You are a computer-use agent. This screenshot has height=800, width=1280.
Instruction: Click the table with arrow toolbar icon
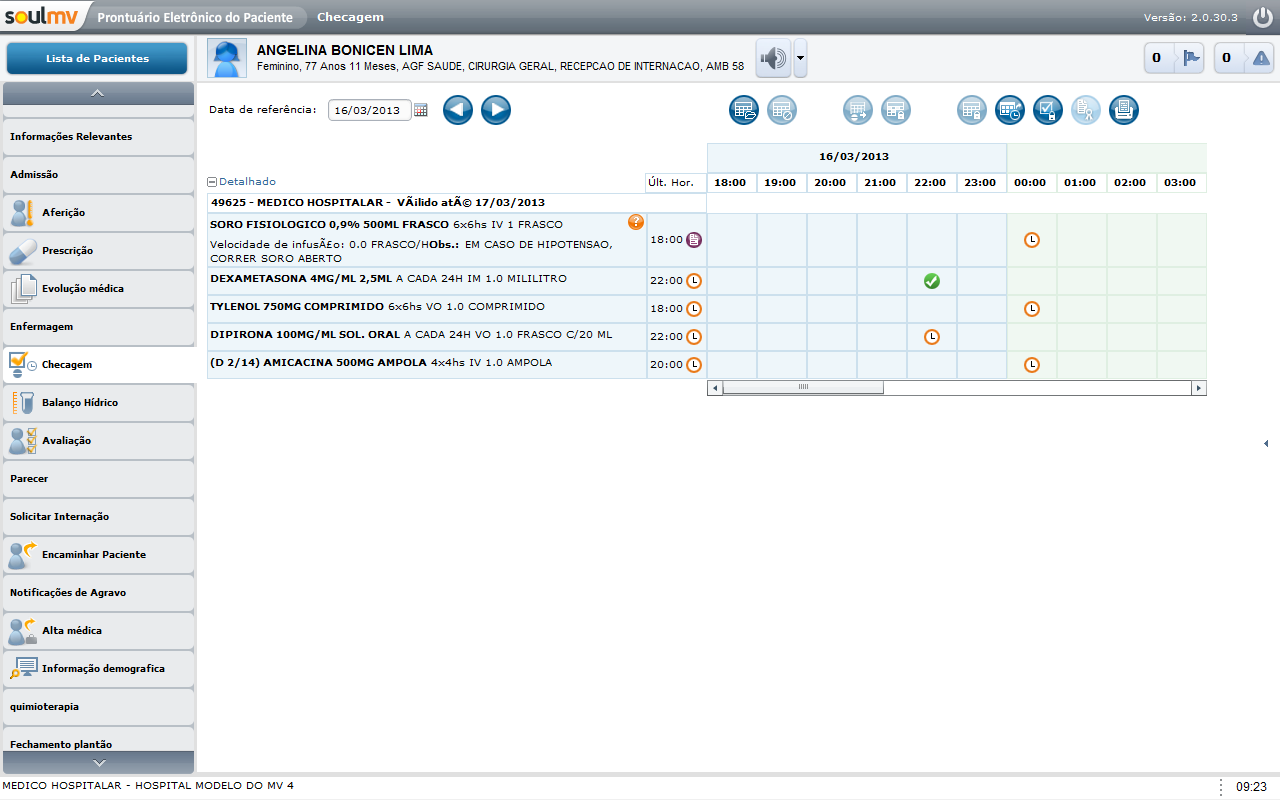pos(858,110)
